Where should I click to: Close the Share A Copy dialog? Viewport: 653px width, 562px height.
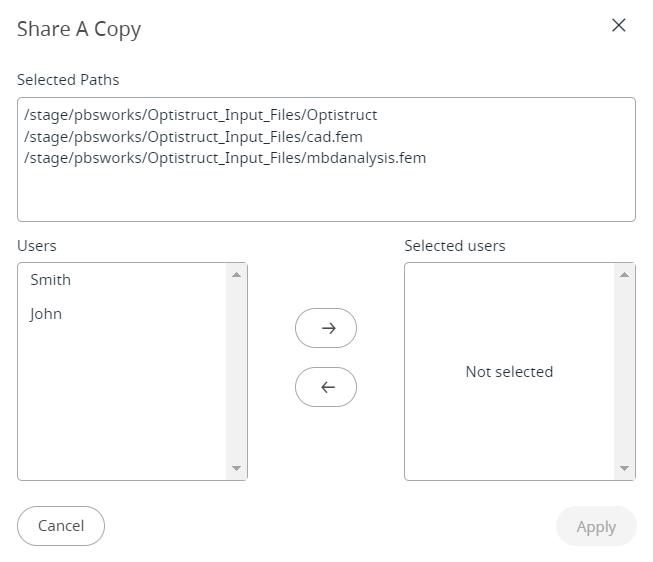click(619, 26)
